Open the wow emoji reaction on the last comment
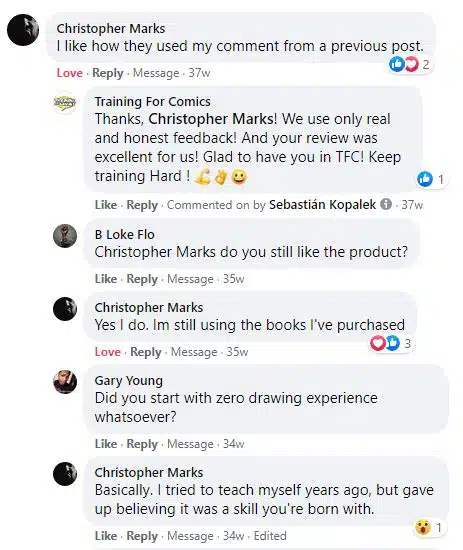463x550 pixels. (x=428, y=527)
